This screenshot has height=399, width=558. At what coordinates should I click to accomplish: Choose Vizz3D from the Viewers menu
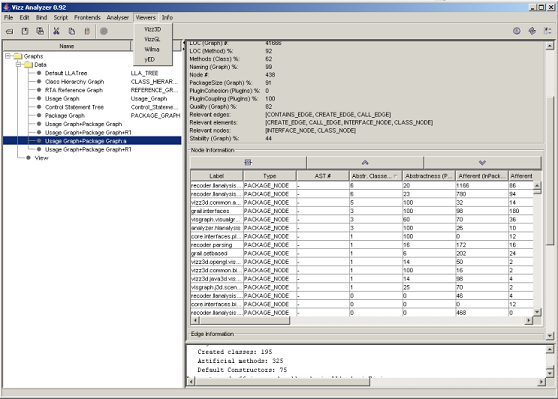point(153,29)
